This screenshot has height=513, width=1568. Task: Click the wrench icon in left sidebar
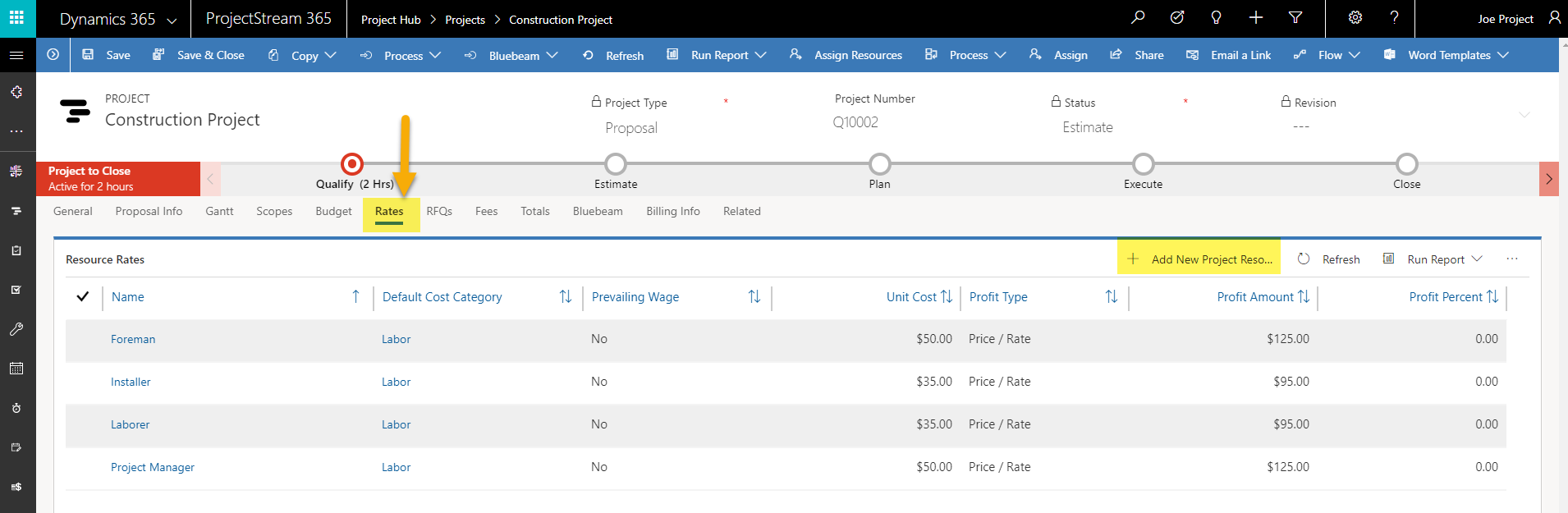16,329
